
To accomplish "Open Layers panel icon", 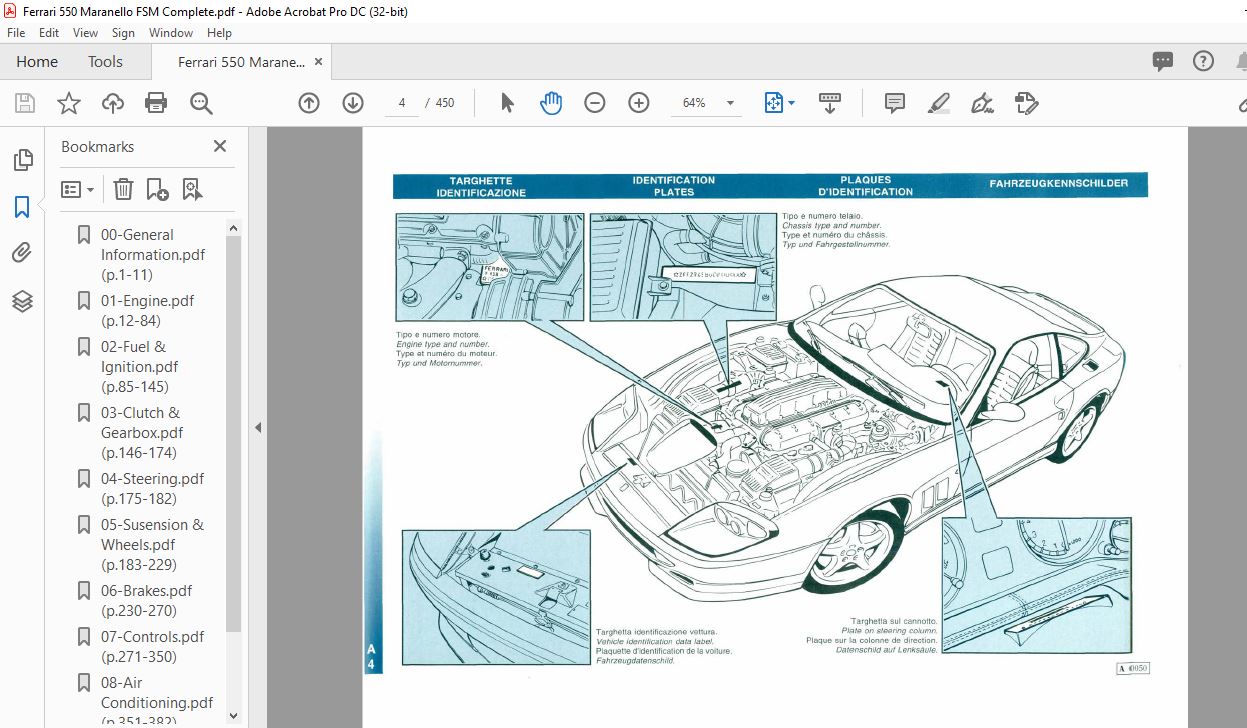I will 22,300.
